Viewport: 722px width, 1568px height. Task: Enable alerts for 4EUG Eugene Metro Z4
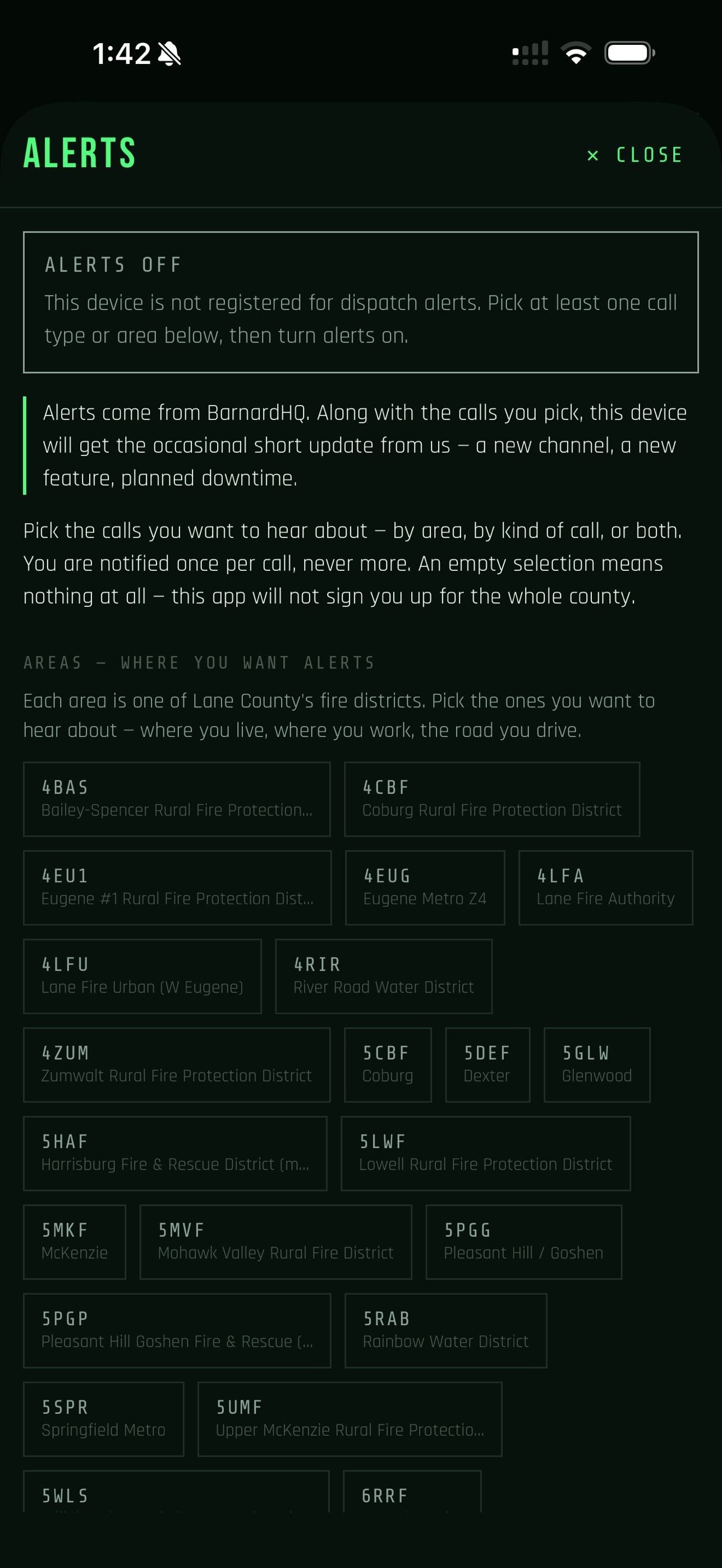coord(425,888)
